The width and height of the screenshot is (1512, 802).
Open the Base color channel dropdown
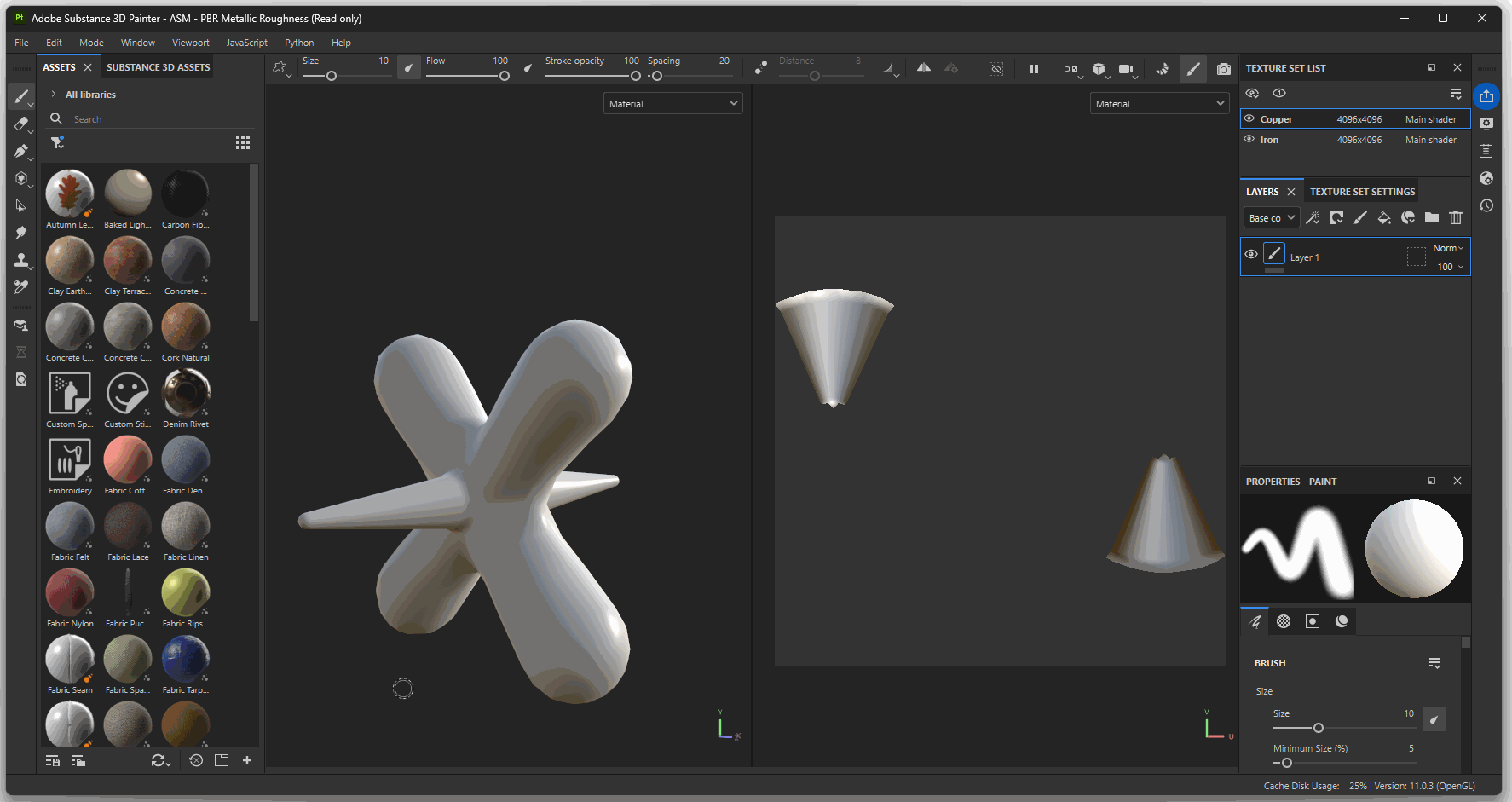(x=1271, y=218)
